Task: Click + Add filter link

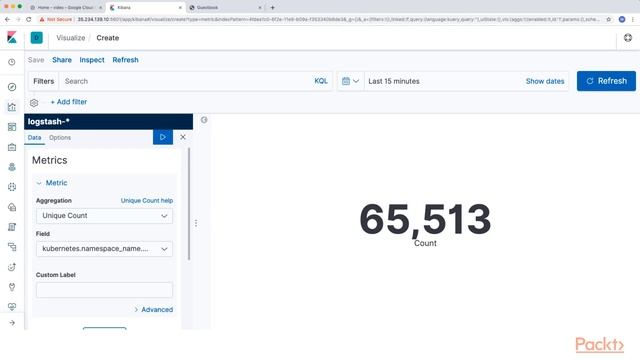Action: point(69,102)
